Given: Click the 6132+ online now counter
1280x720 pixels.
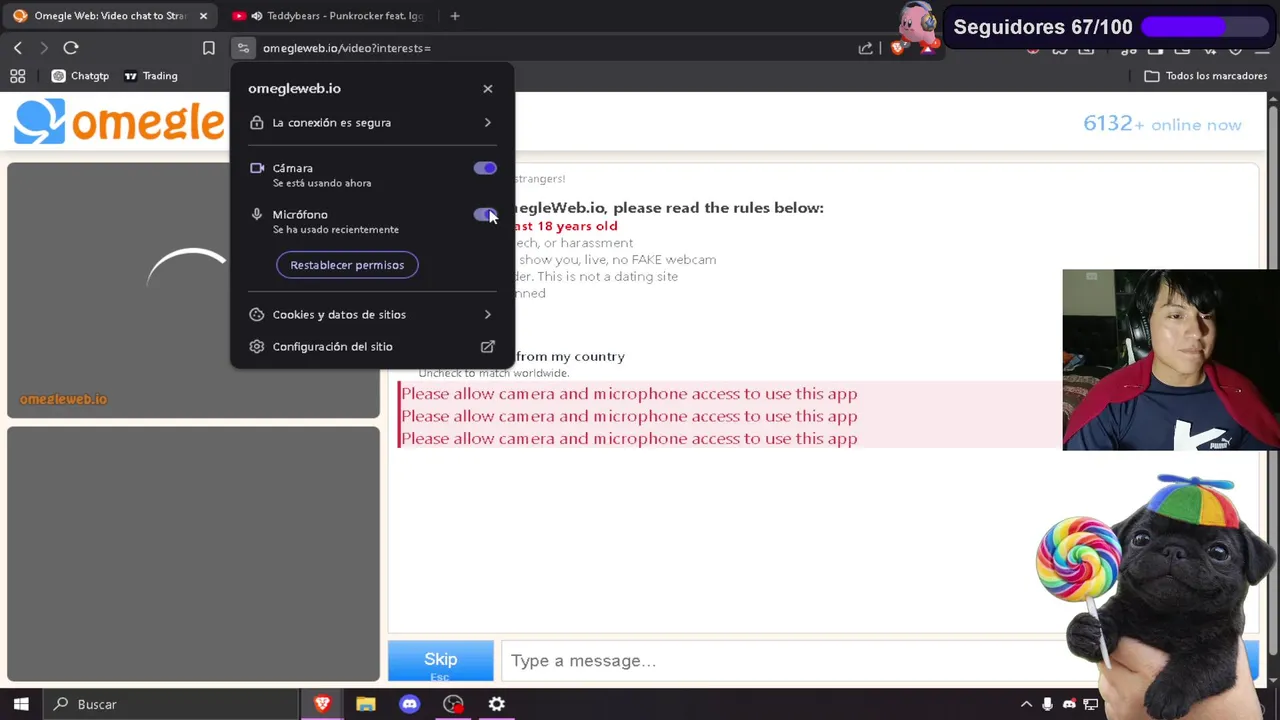Looking at the screenshot, I should coord(1162,124).
